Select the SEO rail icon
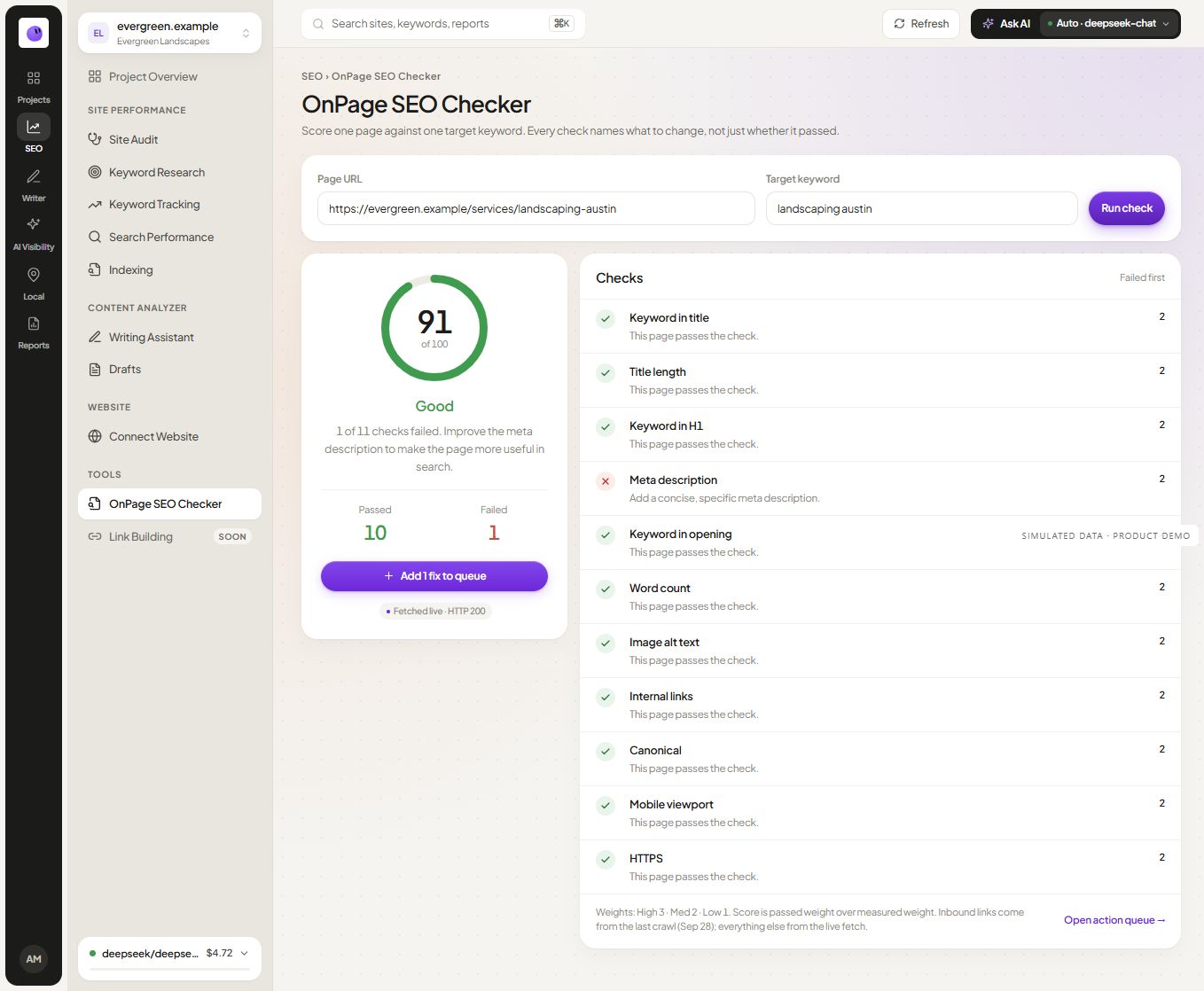 point(34,134)
